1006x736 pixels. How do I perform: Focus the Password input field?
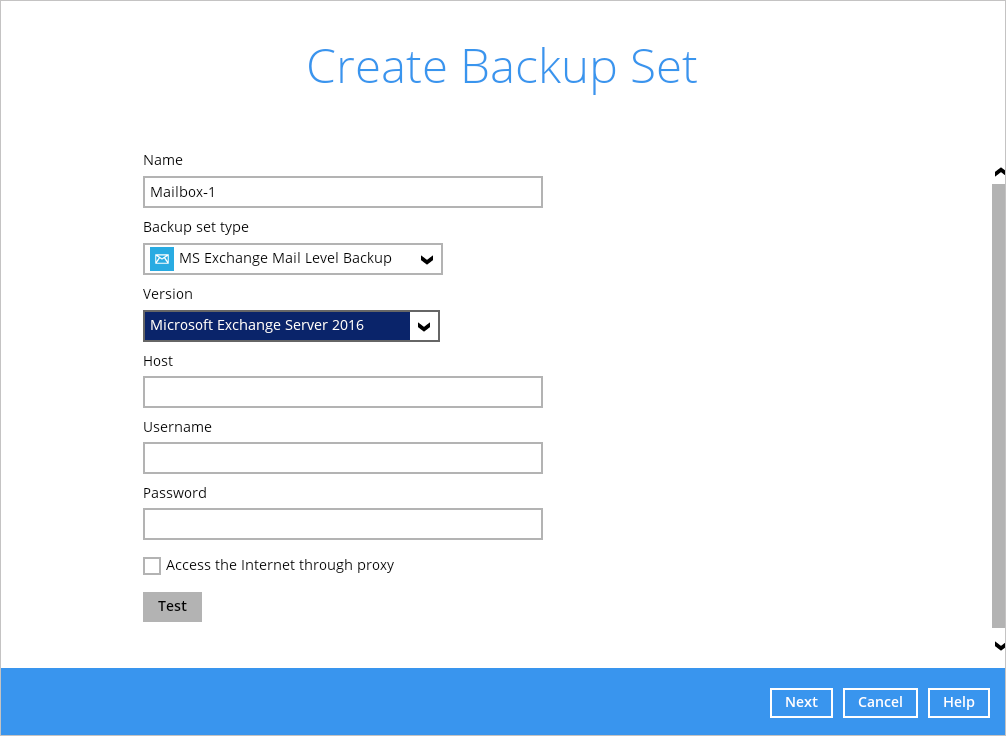(x=343, y=524)
